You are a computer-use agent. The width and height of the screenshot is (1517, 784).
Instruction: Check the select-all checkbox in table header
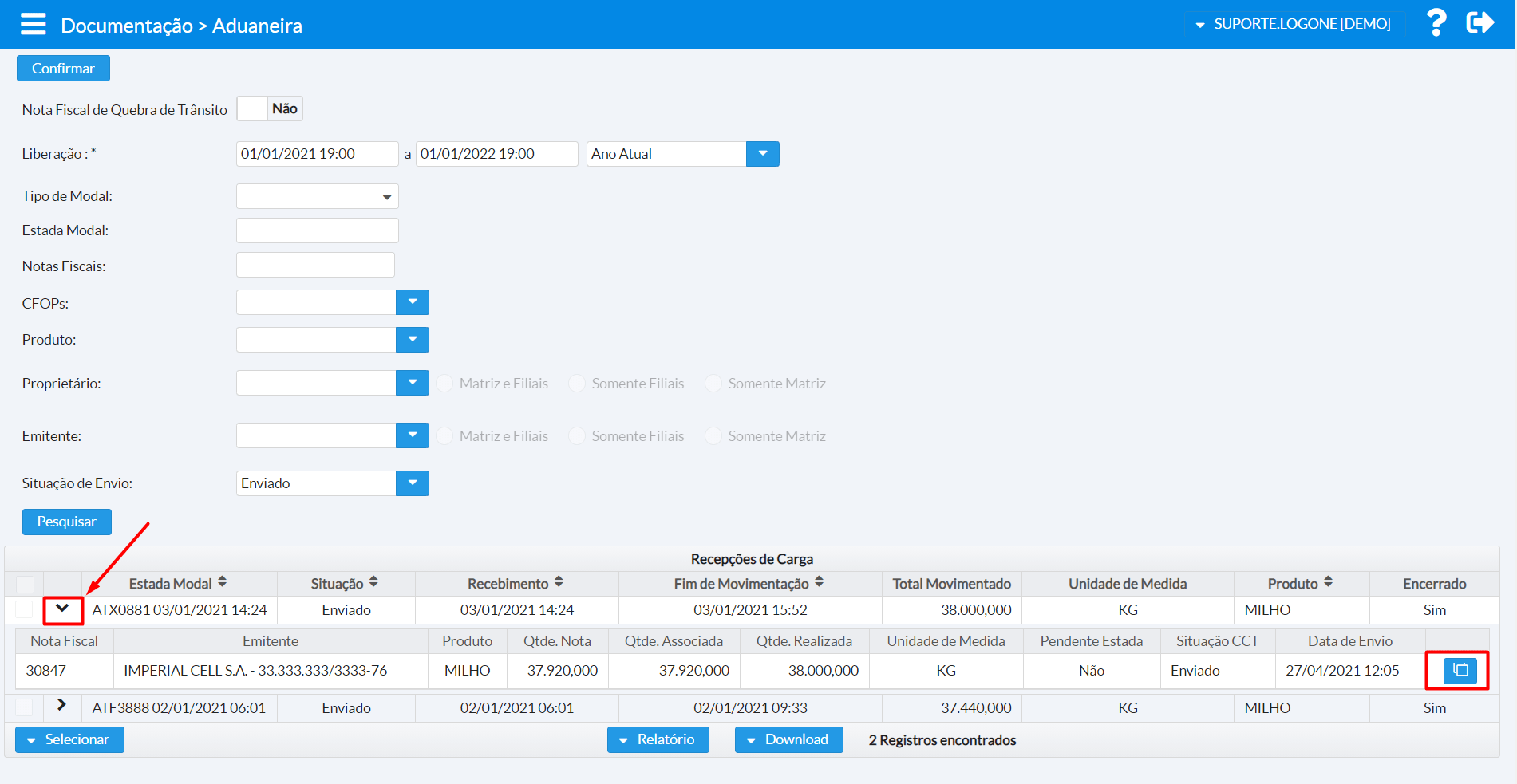click(25, 584)
